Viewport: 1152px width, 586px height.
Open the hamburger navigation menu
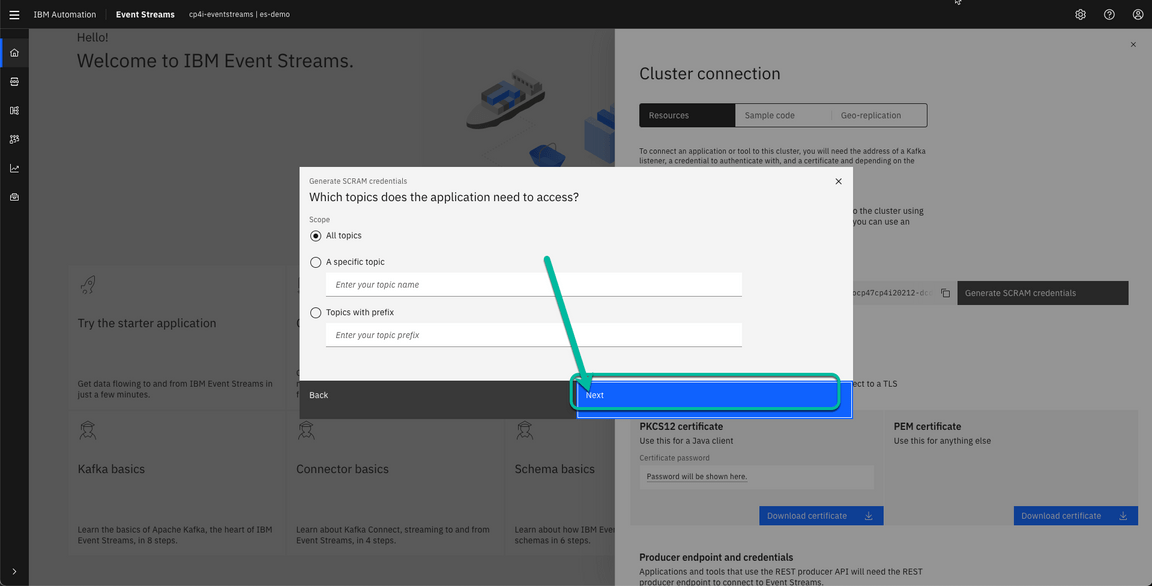coord(12,14)
